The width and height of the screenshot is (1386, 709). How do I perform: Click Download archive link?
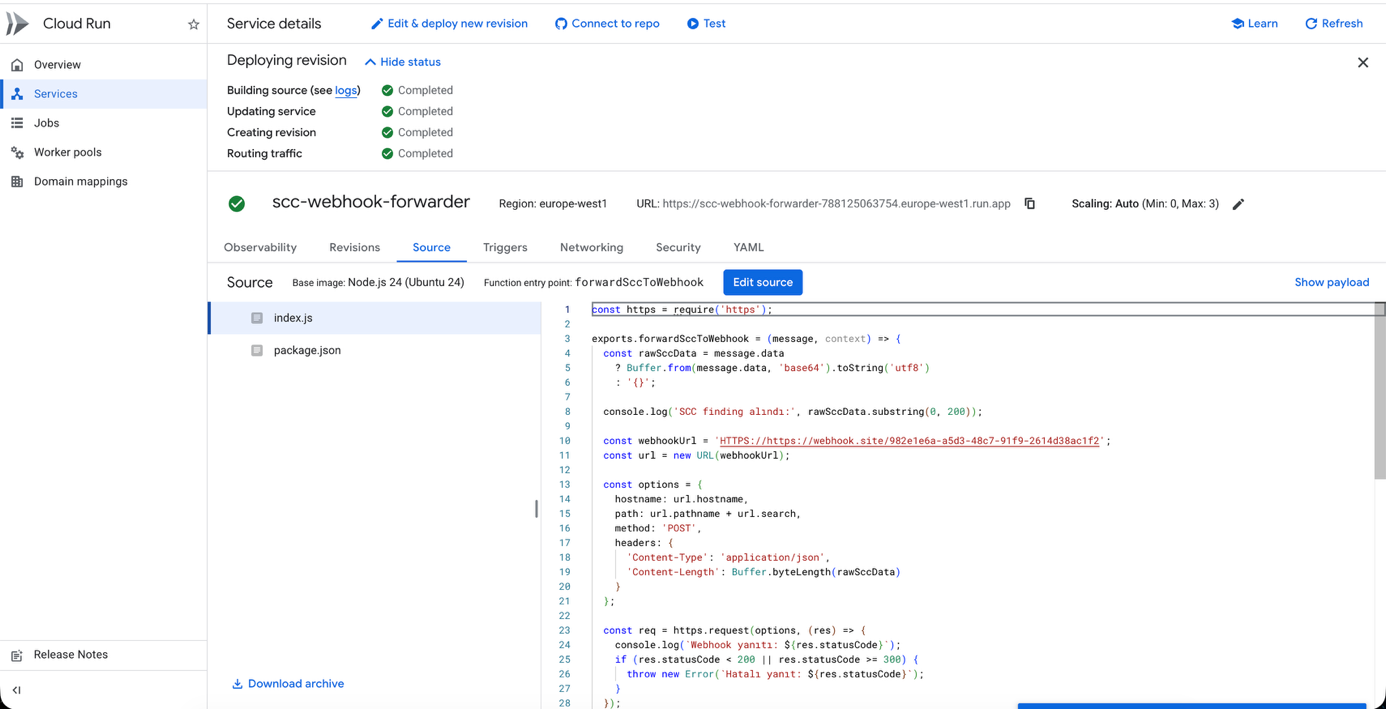pos(288,684)
